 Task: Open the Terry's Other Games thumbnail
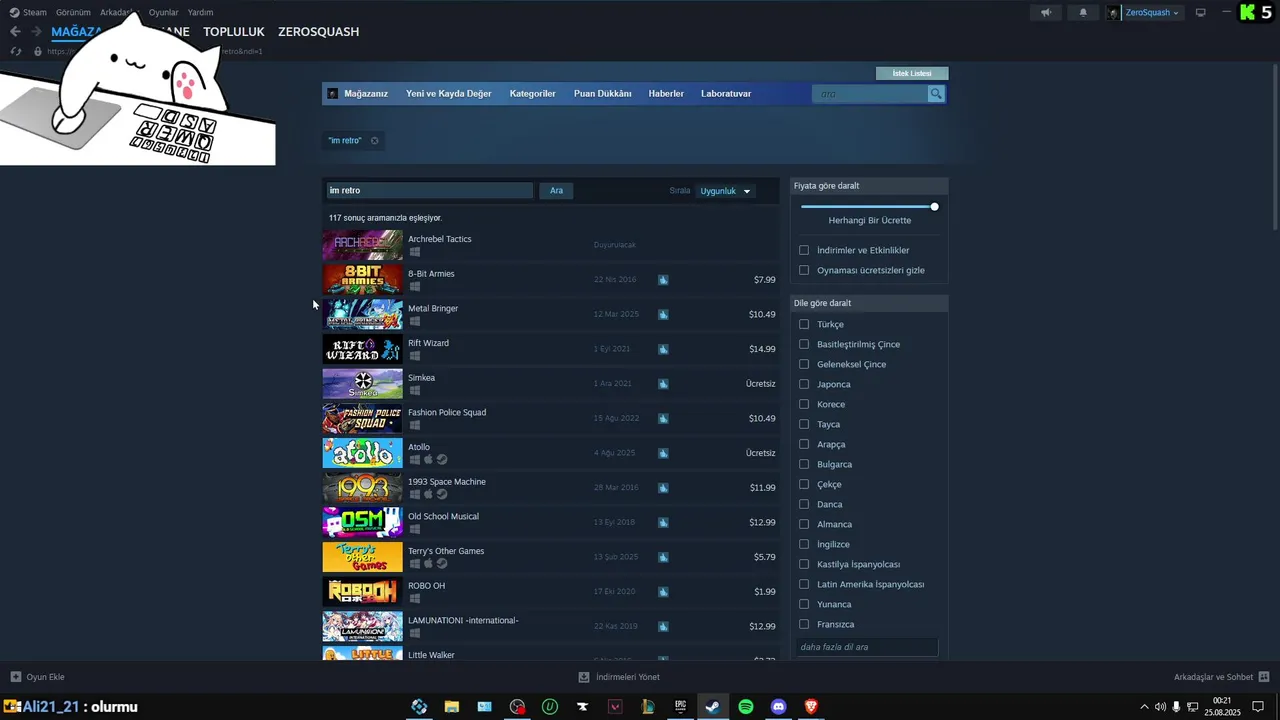(362, 557)
